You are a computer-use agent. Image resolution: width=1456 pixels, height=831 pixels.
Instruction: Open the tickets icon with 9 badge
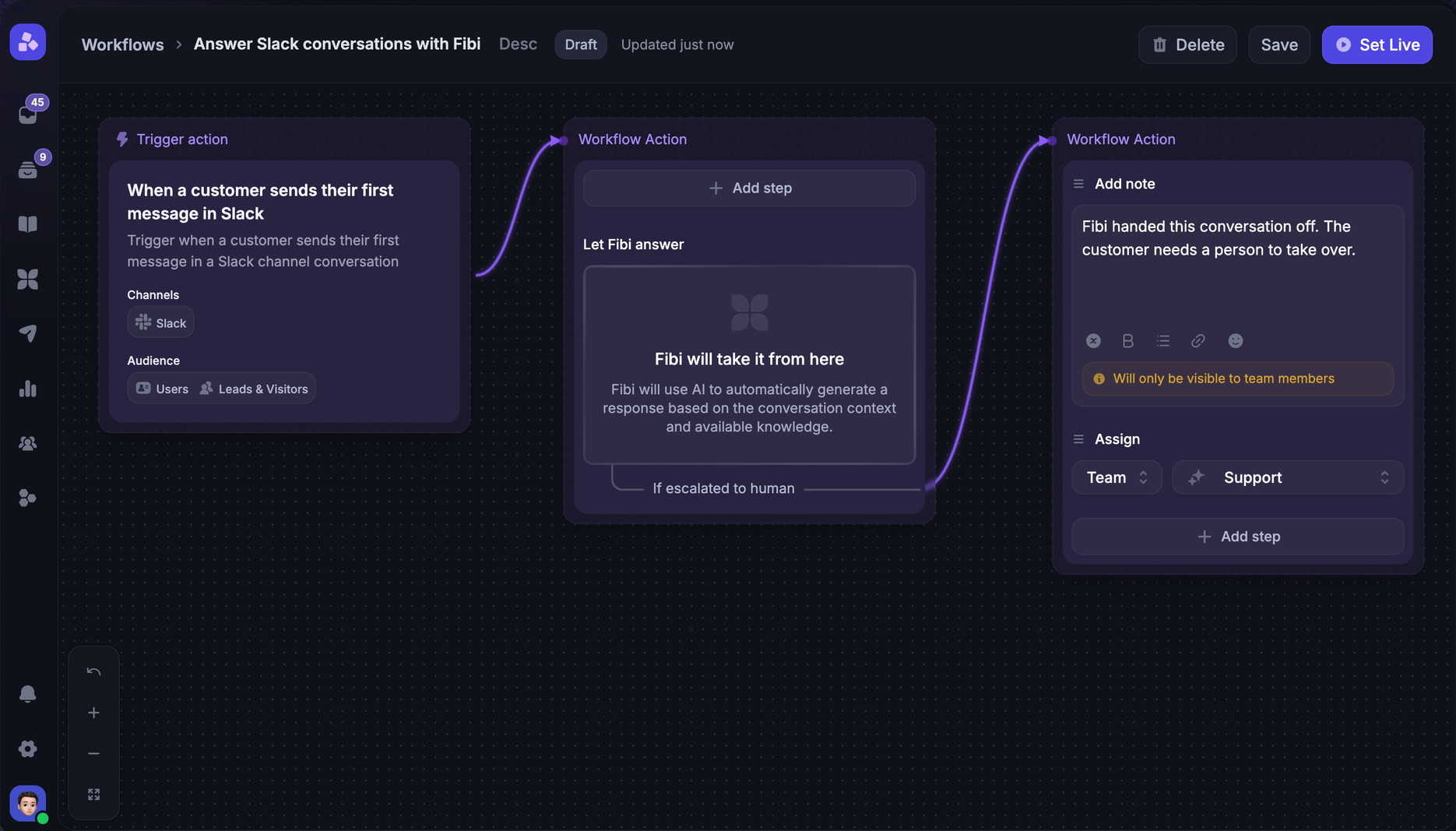pos(28,169)
